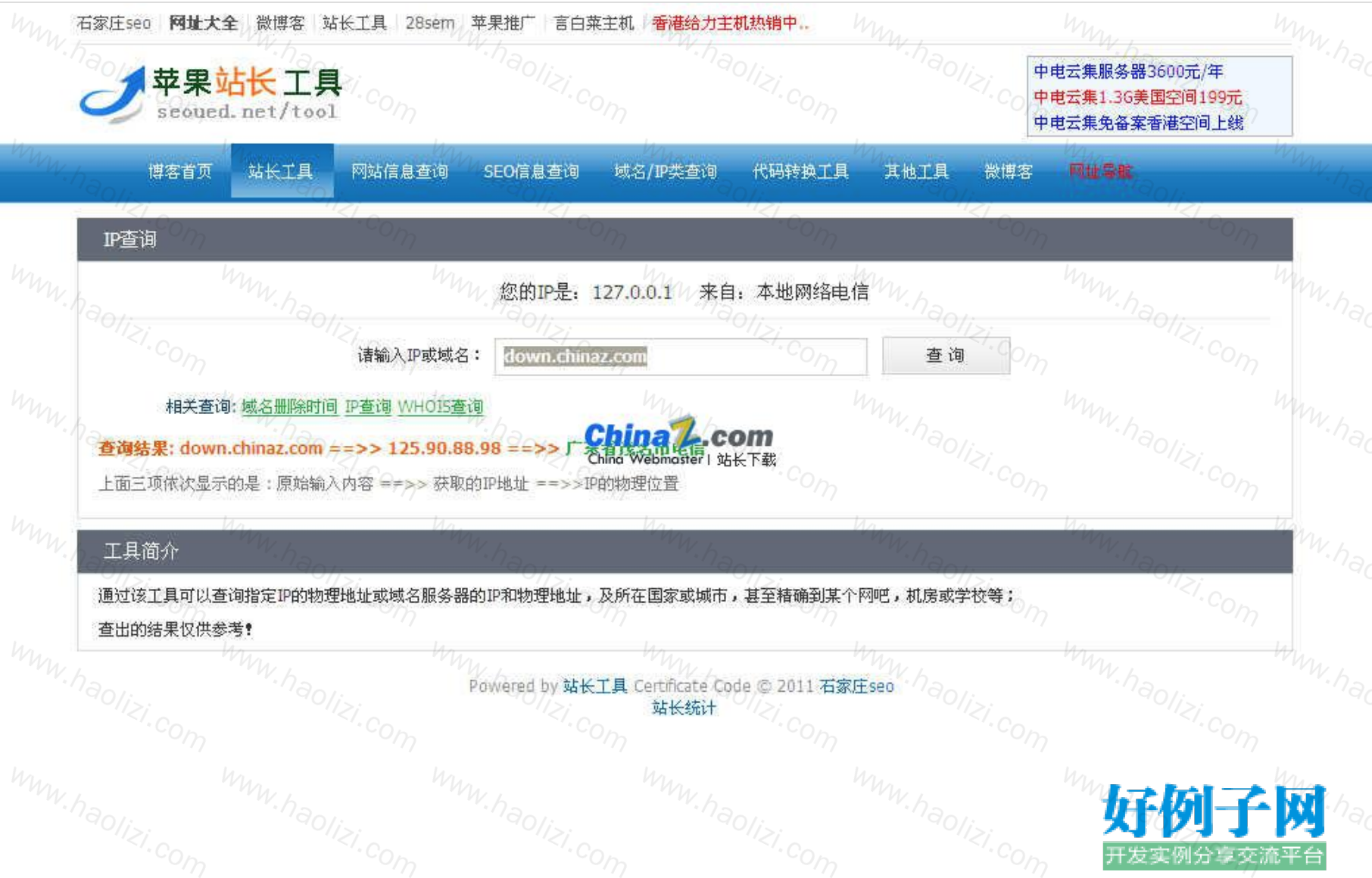Click the IP查询 section header
This screenshot has width=1372, height=878.
click(684, 240)
